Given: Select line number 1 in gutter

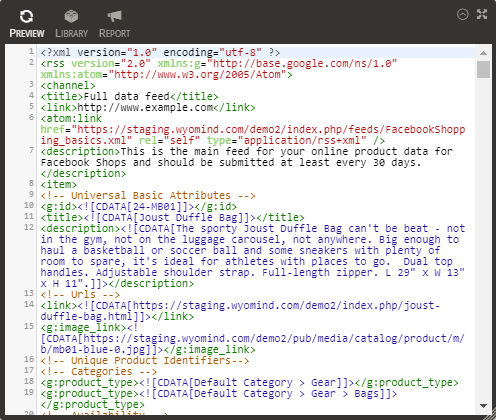Looking at the screenshot, I should 31,51.
